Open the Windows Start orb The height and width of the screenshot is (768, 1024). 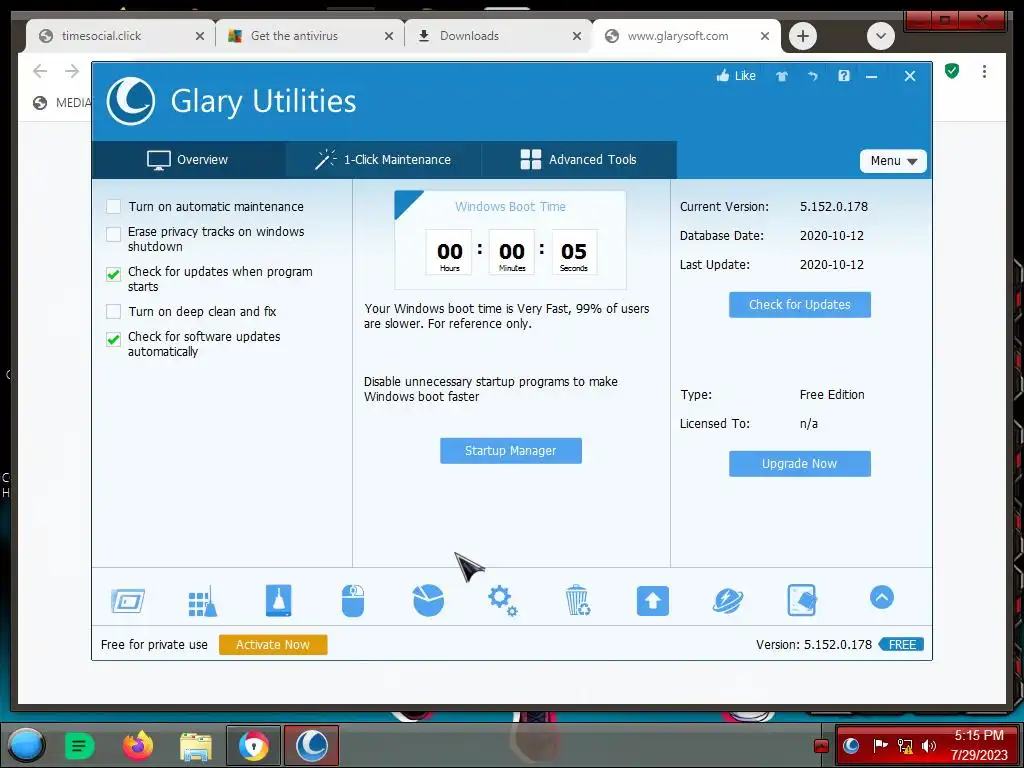[26, 745]
